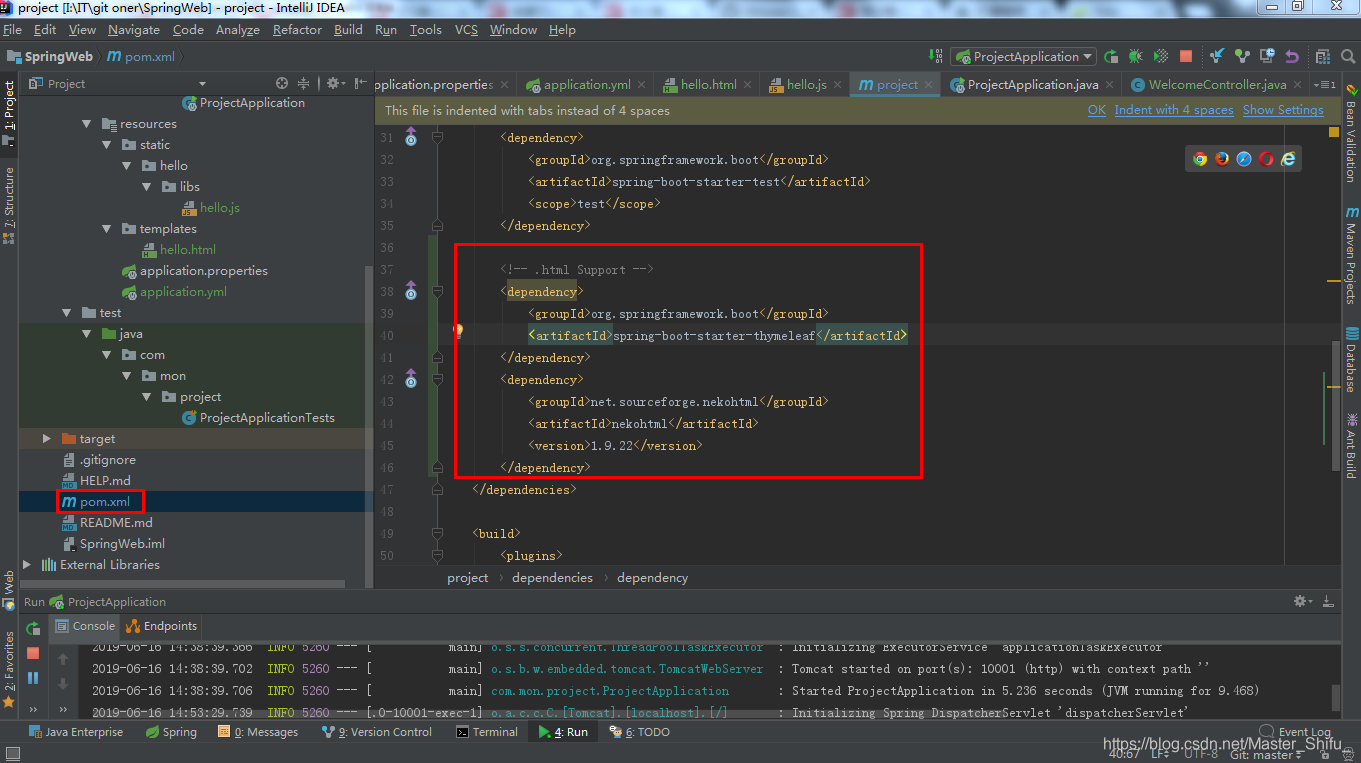Show hidden editor tabs list

tap(1325, 84)
